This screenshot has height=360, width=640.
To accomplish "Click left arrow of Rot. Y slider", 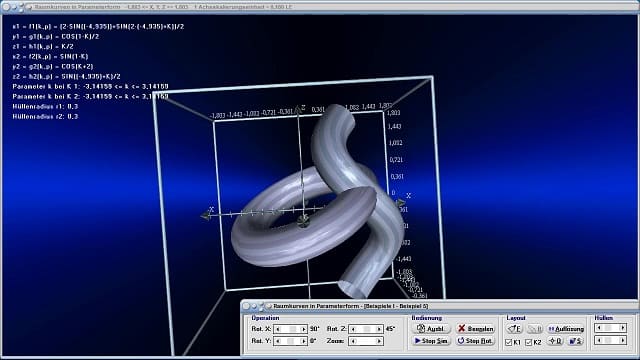I will (x=278, y=341).
